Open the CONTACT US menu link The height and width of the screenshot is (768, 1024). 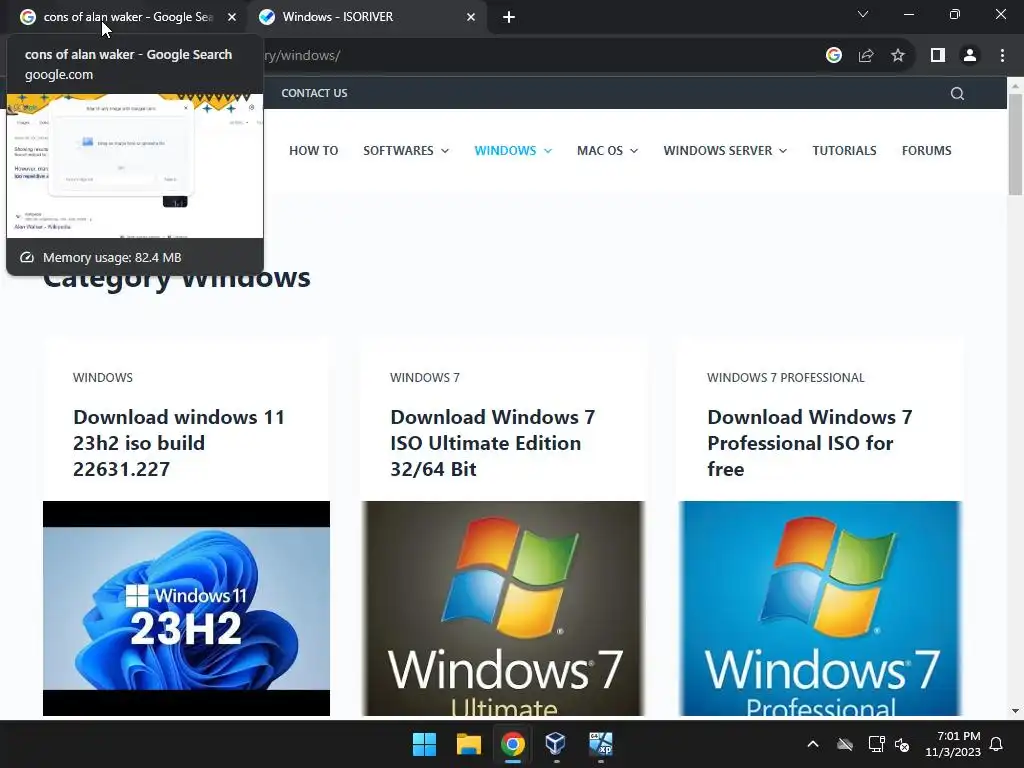pos(314,93)
